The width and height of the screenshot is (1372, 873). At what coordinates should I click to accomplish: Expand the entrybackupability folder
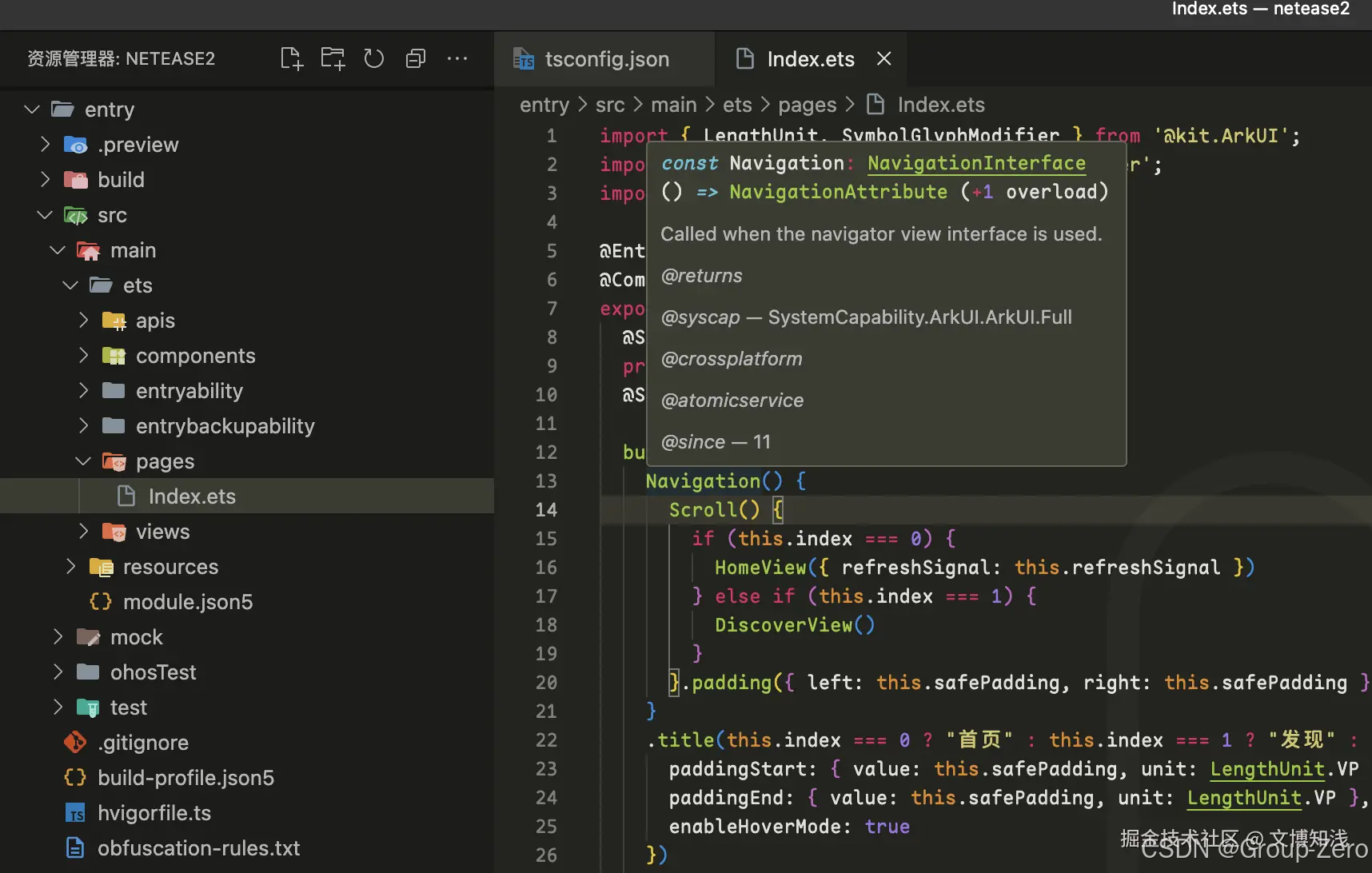click(x=83, y=426)
